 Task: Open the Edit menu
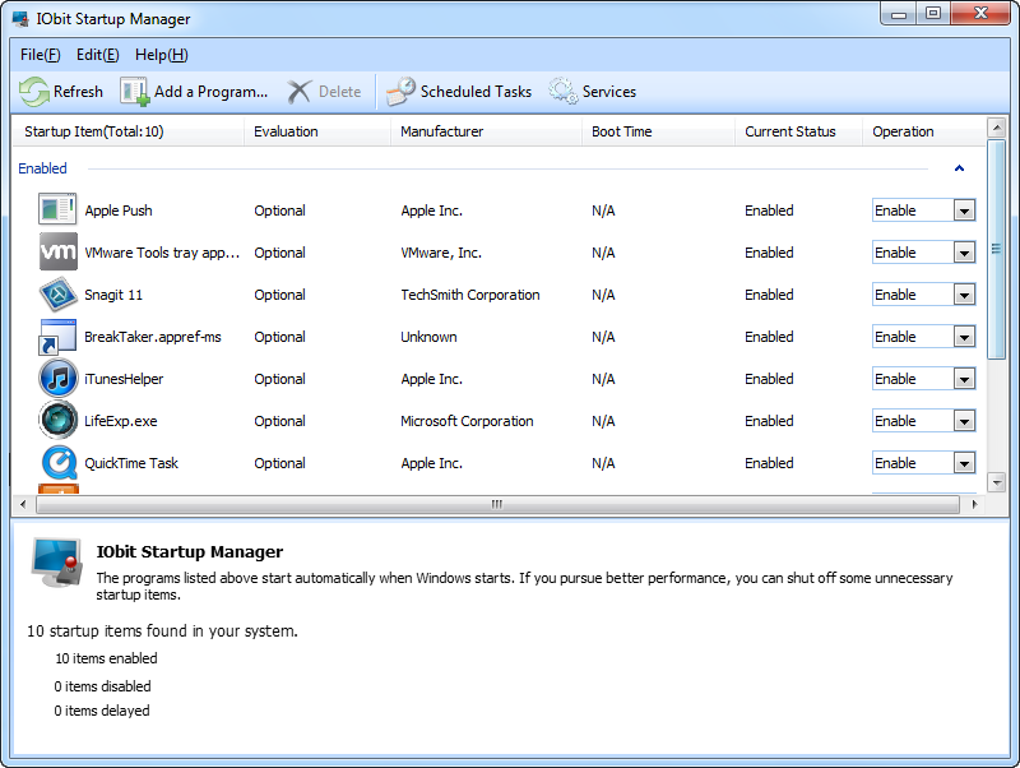(98, 55)
